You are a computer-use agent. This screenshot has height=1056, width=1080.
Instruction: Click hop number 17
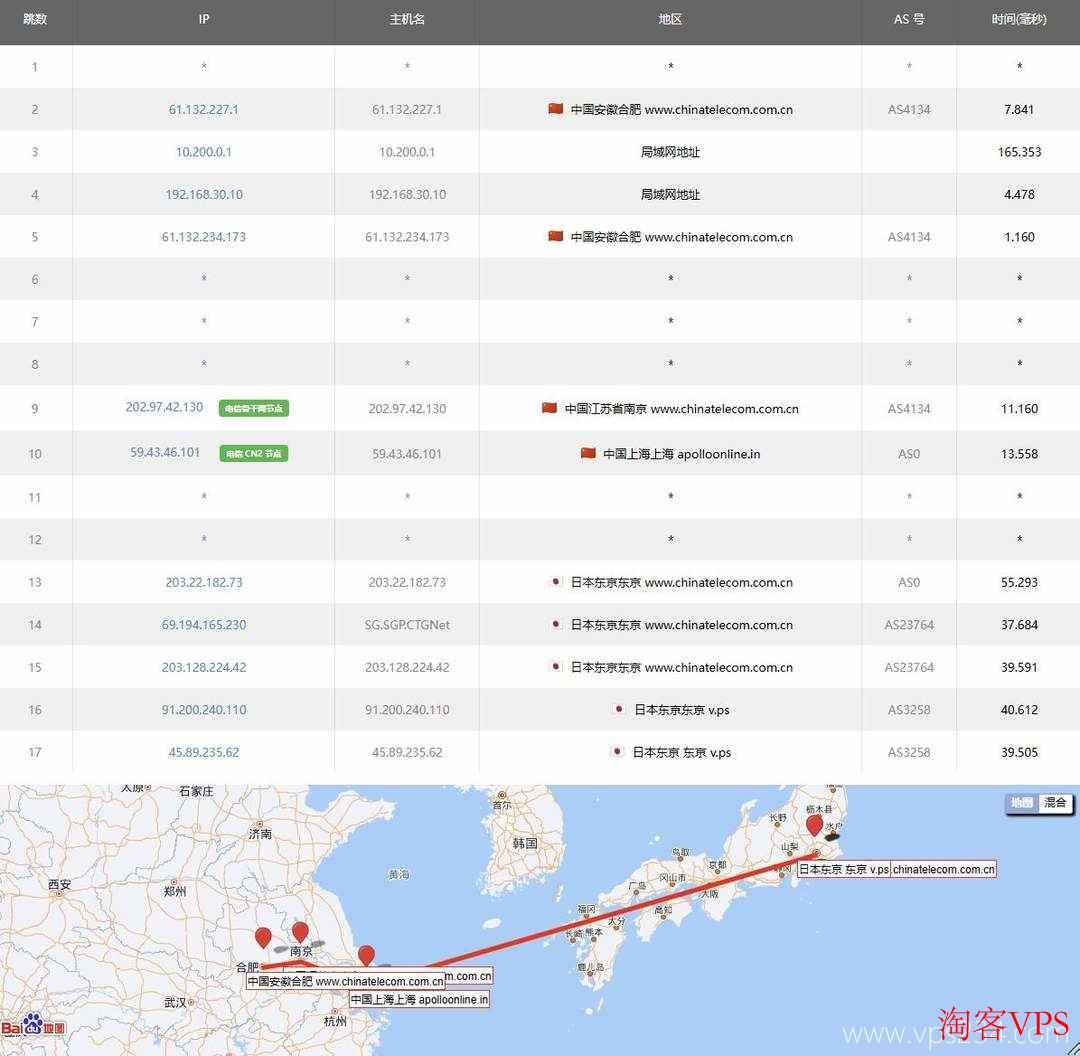click(35, 753)
